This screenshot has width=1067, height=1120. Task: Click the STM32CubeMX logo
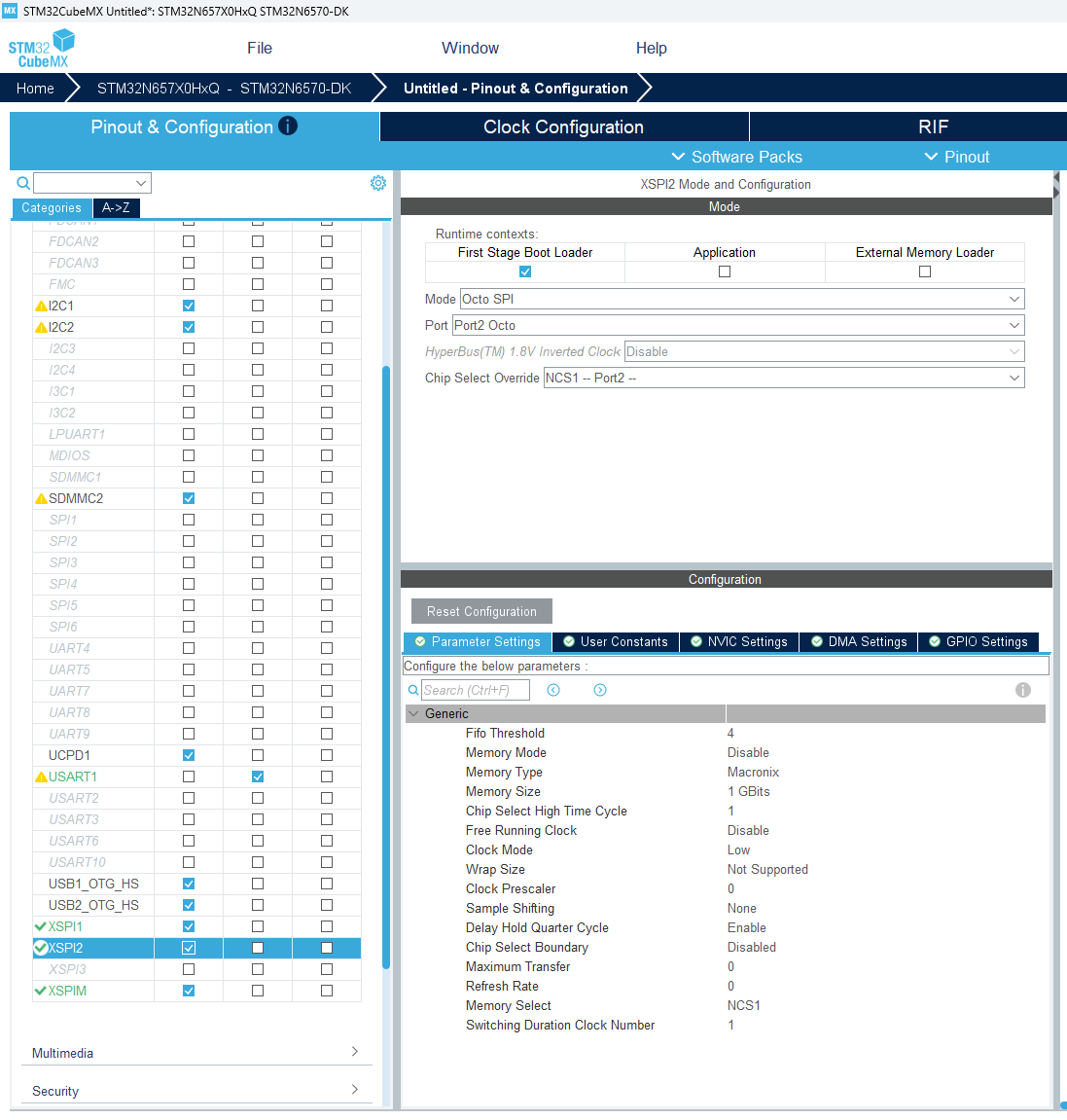coord(42,49)
